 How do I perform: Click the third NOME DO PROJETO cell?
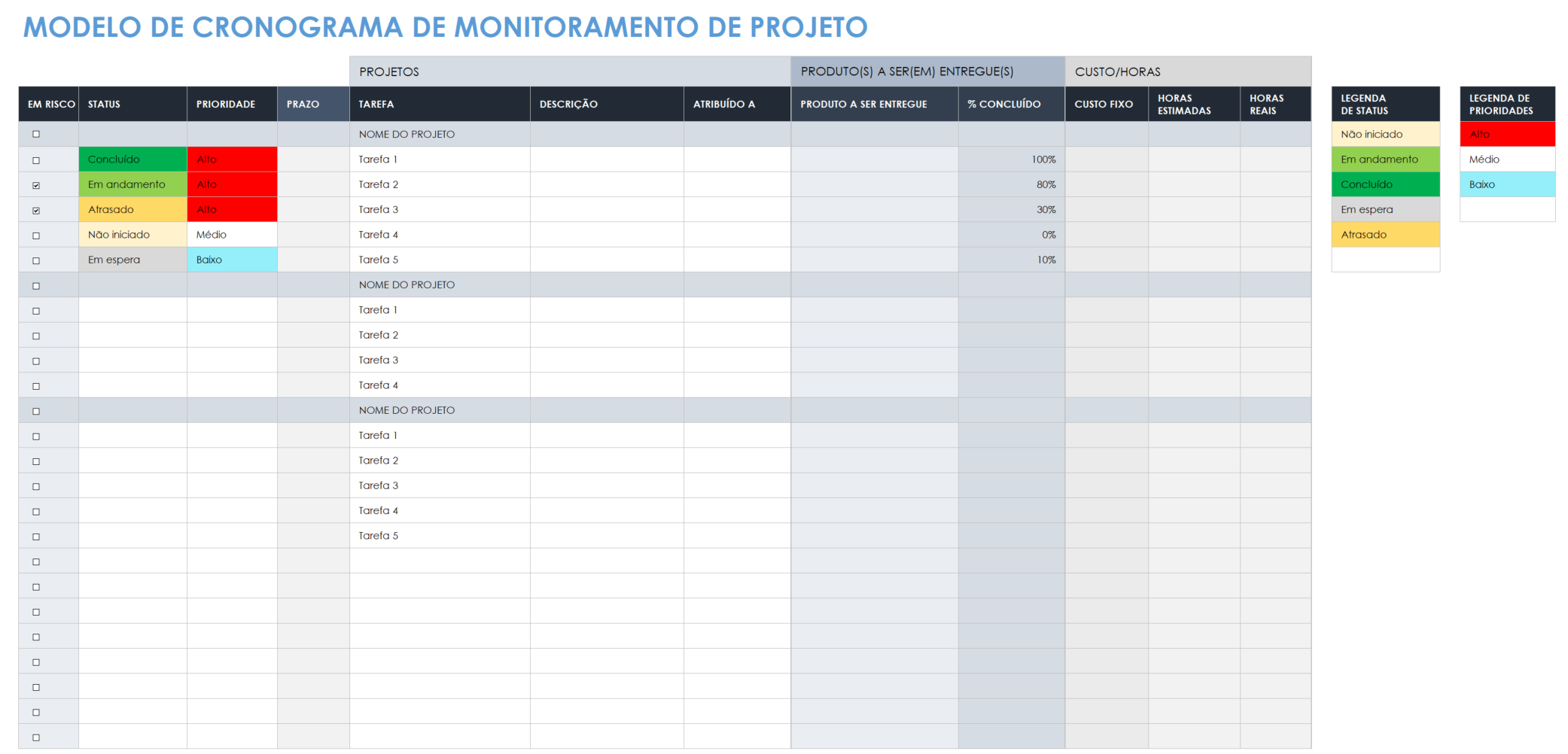tap(440, 410)
